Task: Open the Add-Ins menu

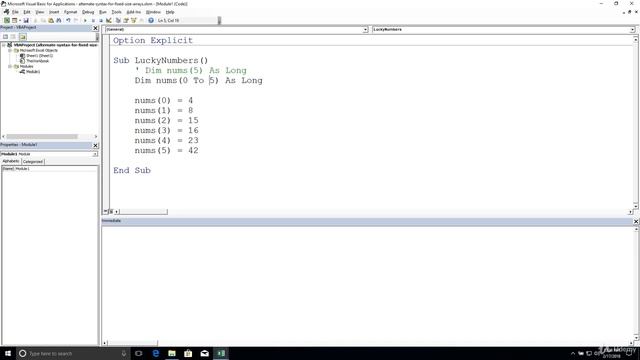Action: tap(133, 12)
